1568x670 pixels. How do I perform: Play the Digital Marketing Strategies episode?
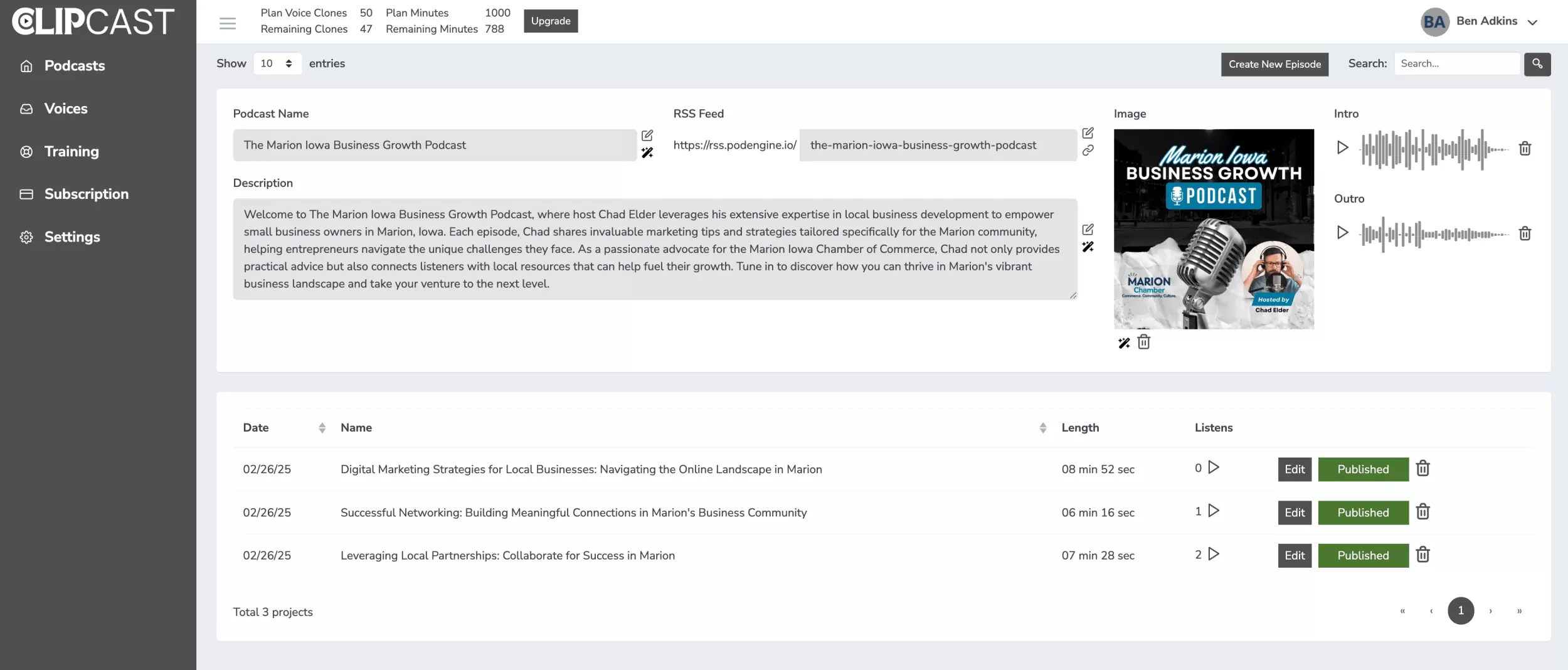[1214, 468]
